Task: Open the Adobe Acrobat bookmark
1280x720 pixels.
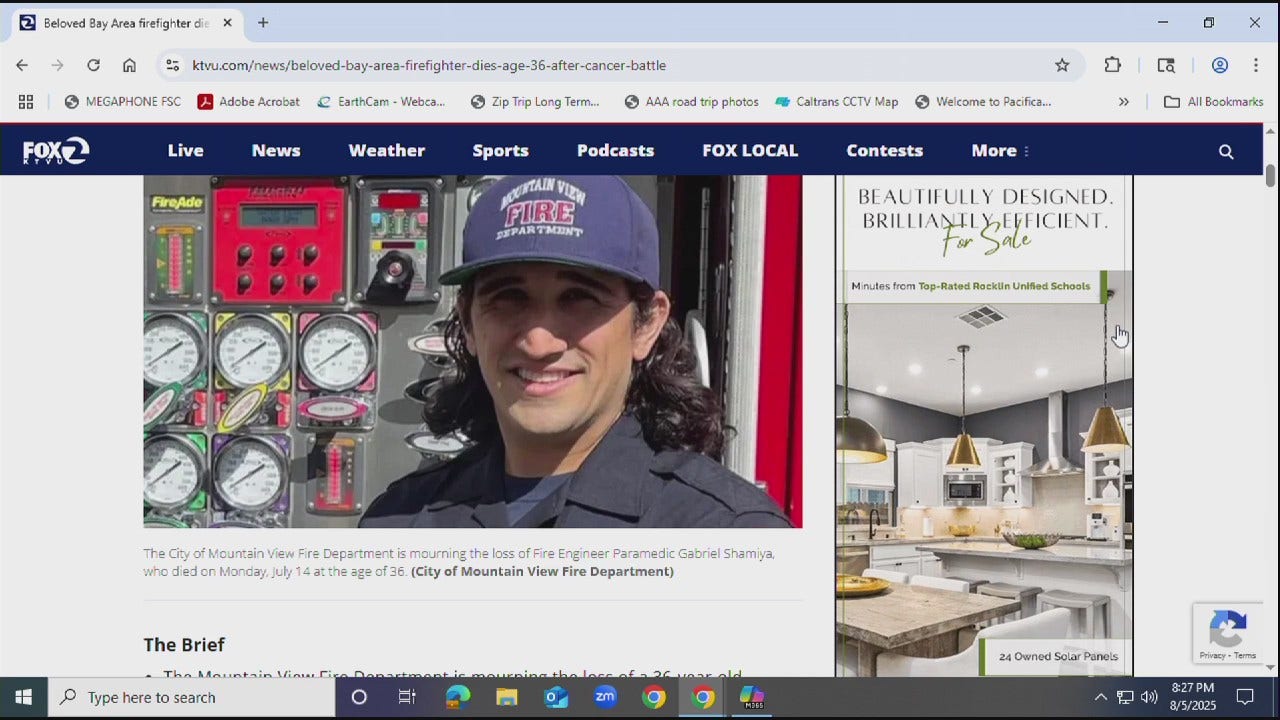Action: (248, 101)
